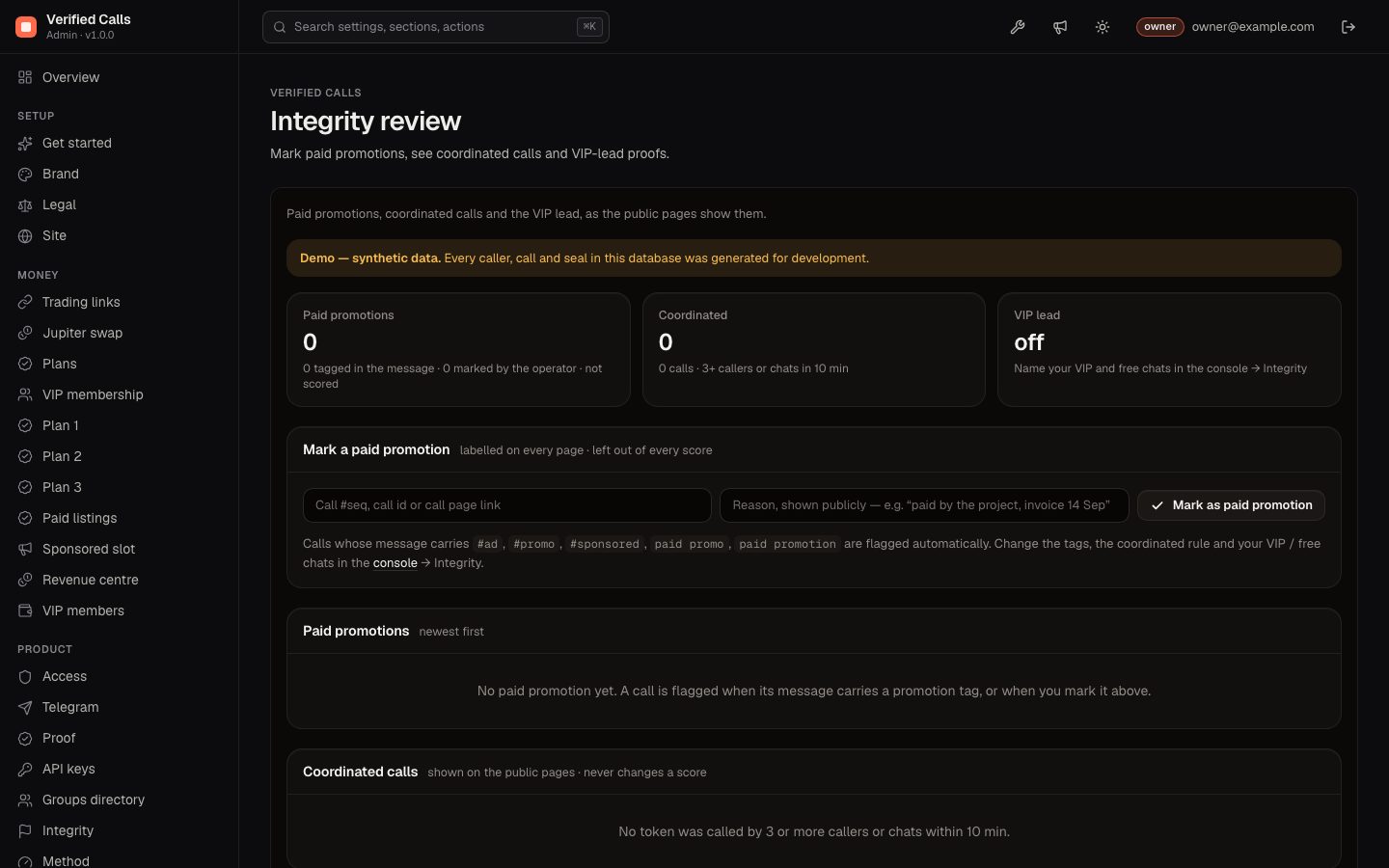Screen dimensions: 1389x868
Task: Click the VIP membership people icon
Action: click(x=25, y=394)
